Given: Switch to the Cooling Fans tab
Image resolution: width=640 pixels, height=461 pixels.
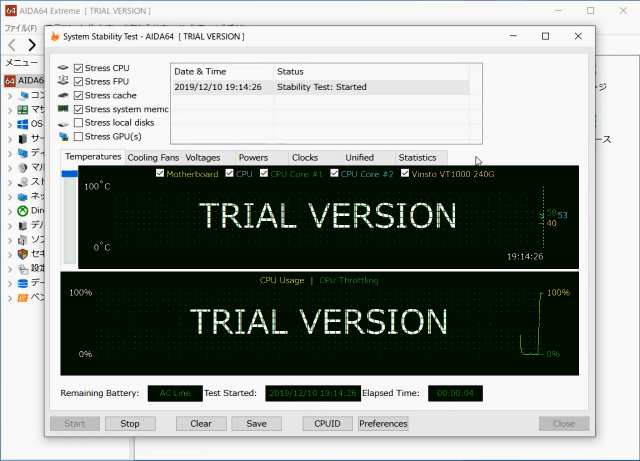Looking at the screenshot, I should [153, 158].
